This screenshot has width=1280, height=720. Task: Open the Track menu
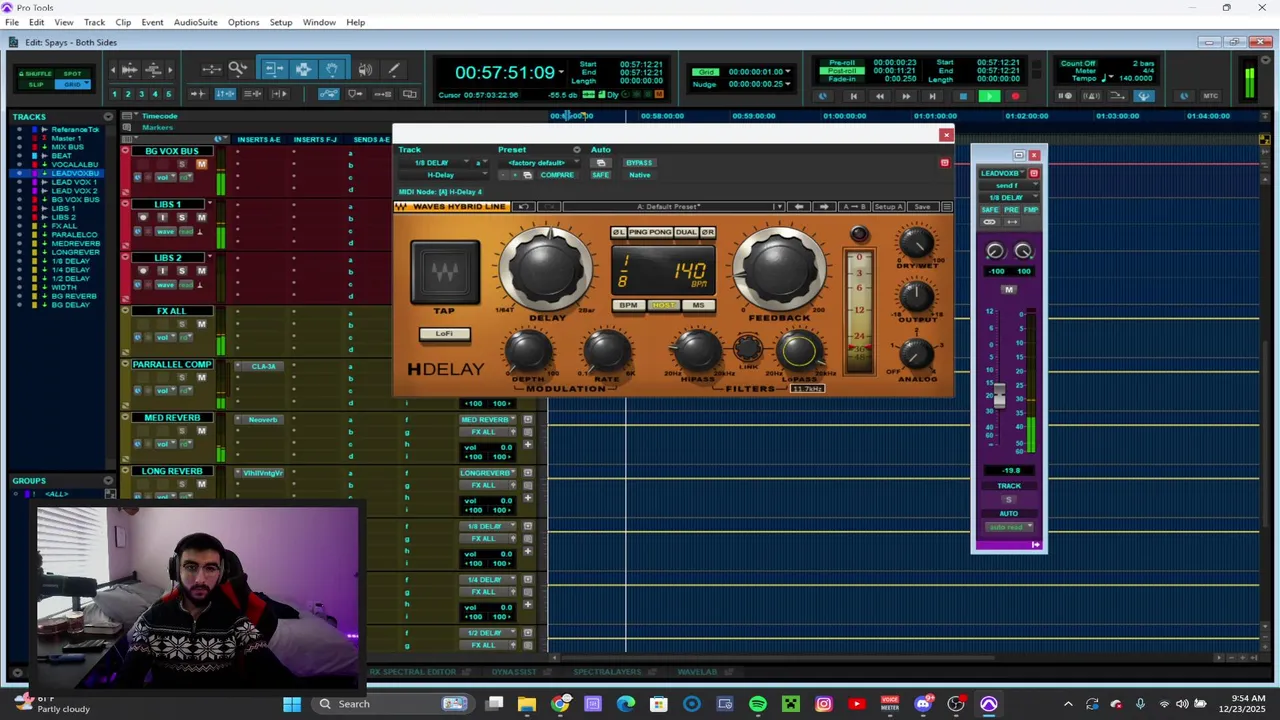pyautogui.click(x=94, y=22)
